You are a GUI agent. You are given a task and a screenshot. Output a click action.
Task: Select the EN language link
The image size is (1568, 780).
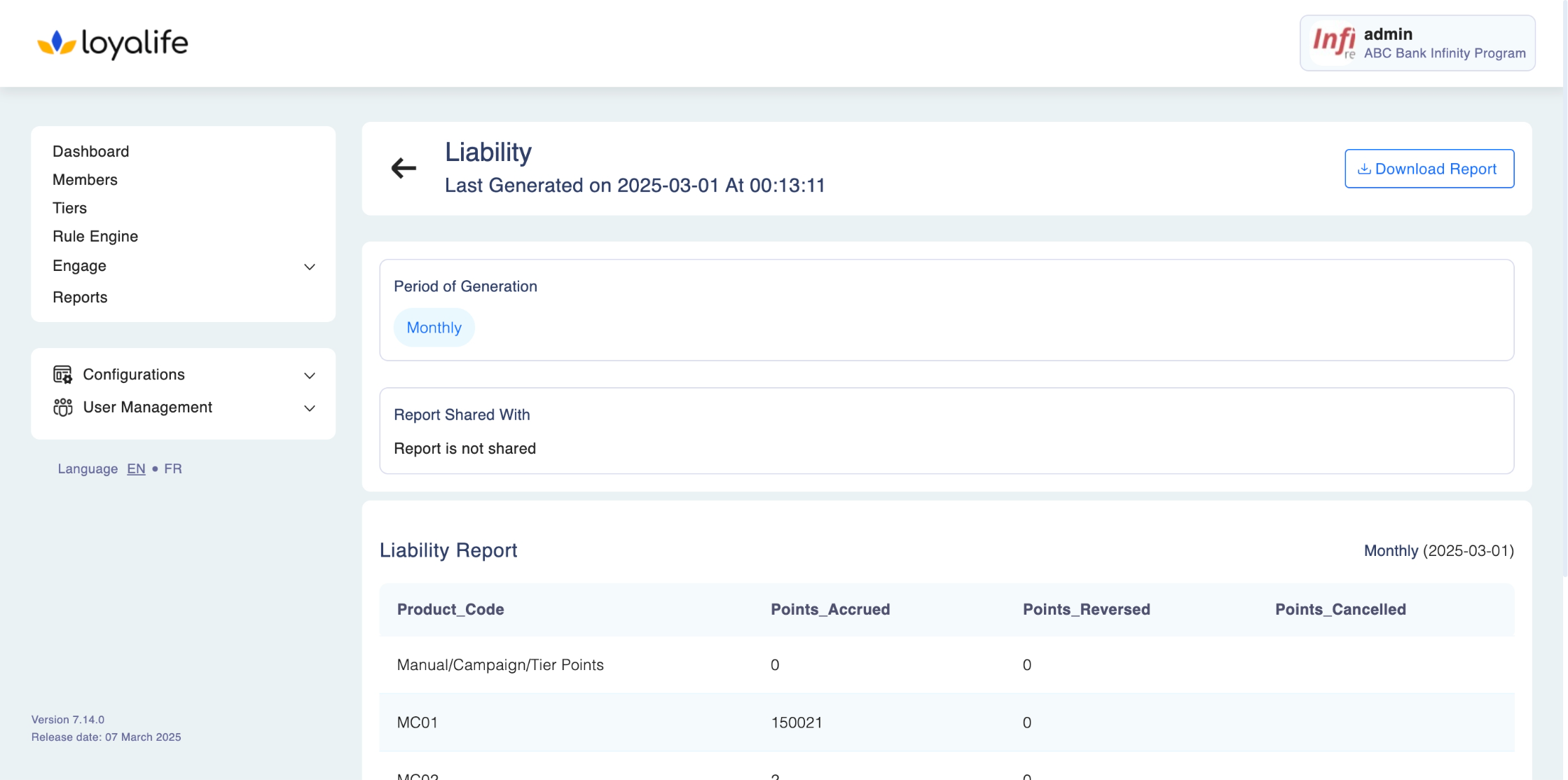pos(136,469)
